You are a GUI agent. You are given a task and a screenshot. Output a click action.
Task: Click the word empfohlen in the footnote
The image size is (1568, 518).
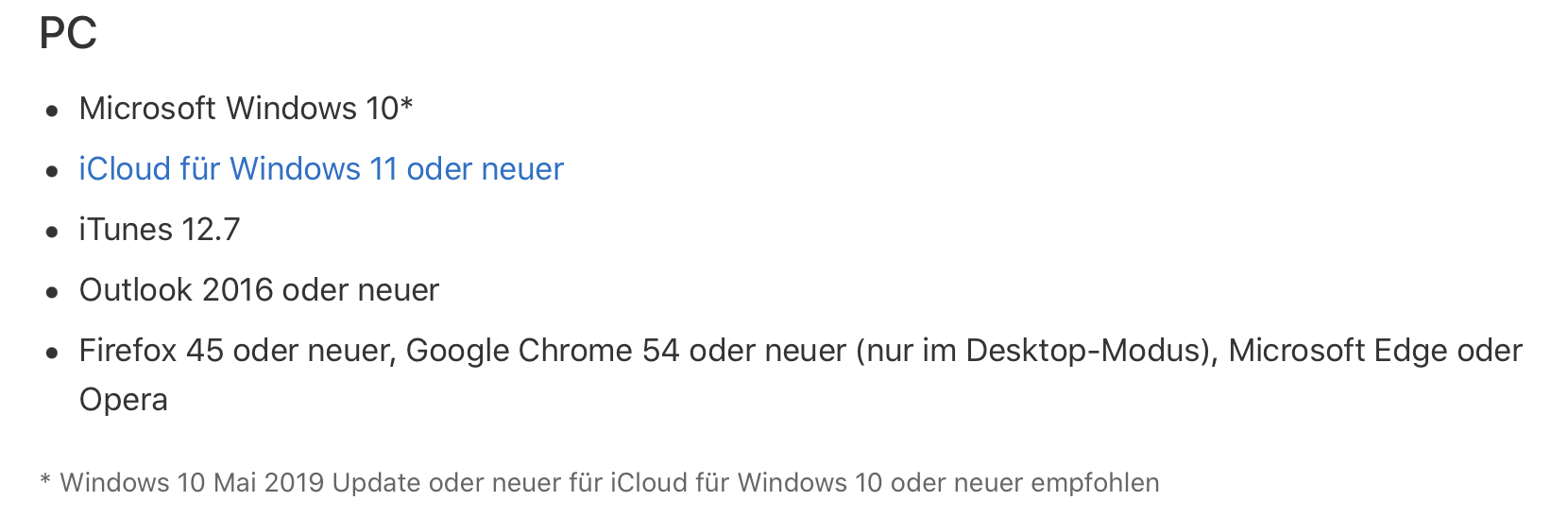tap(1095, 483)
